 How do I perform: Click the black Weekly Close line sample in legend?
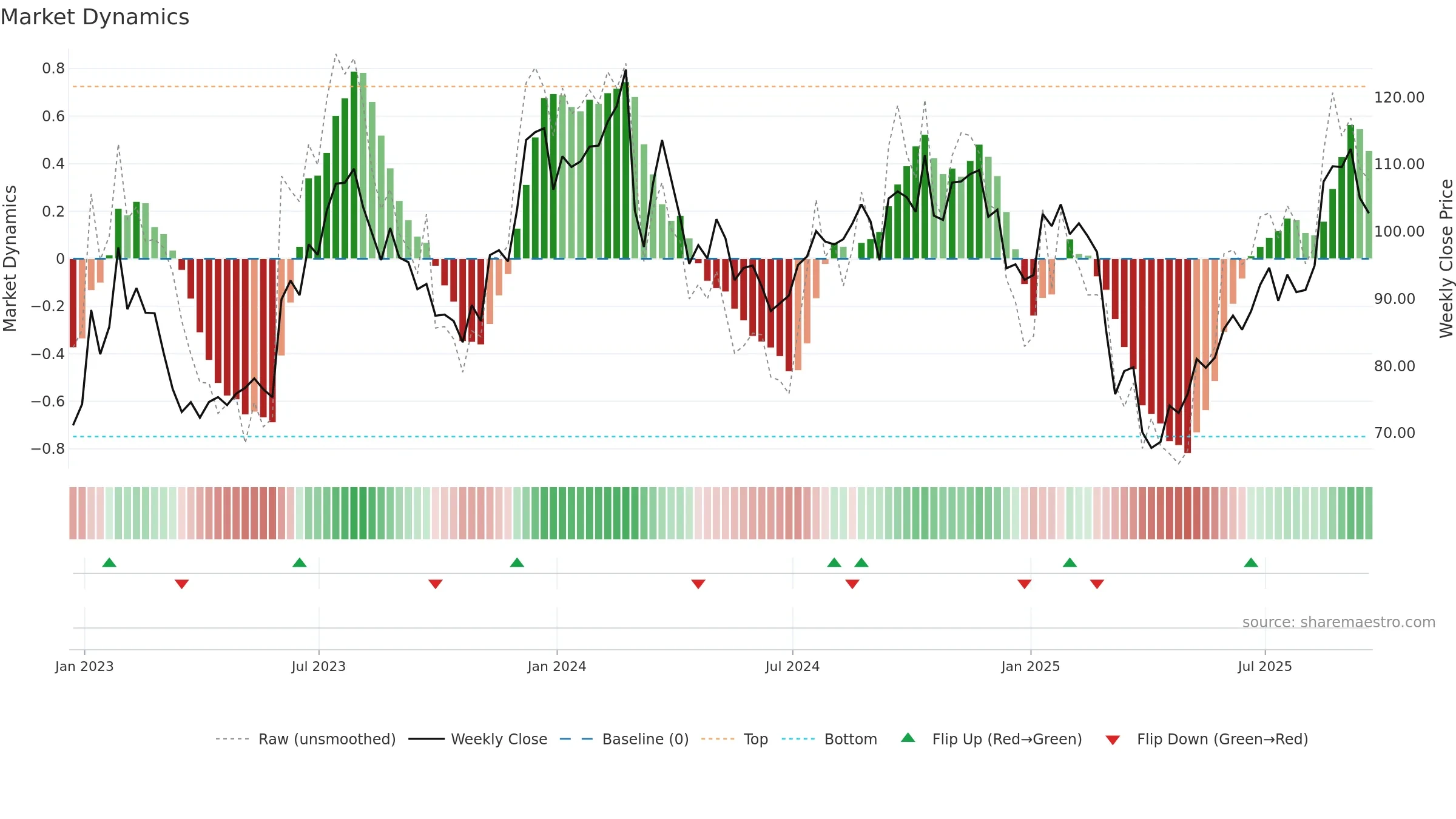click(426, 739)
